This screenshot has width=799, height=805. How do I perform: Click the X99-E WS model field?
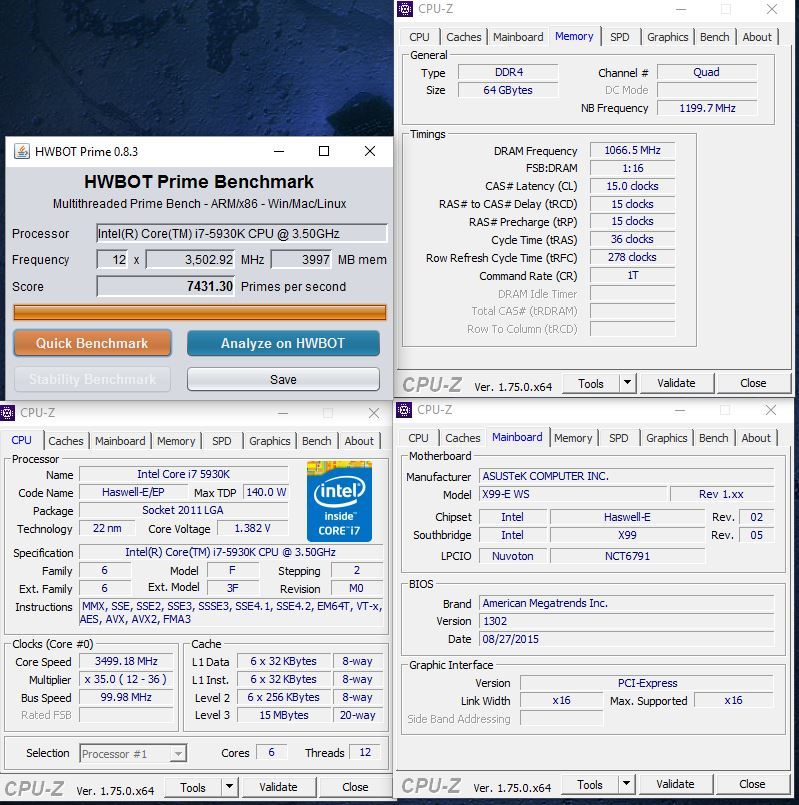573,494
